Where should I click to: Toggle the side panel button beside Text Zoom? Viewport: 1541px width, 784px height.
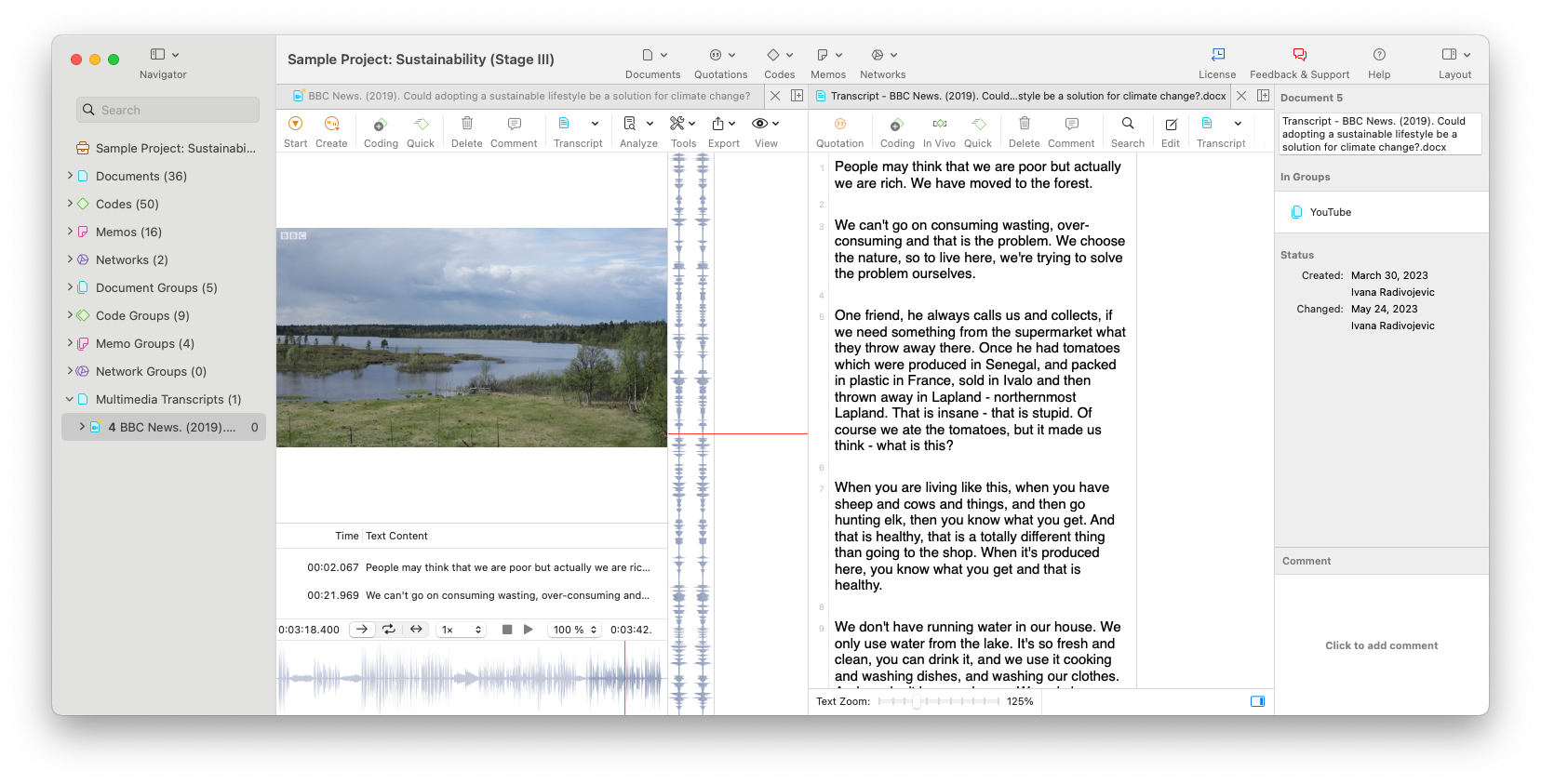pyautogui.click(x=1257, y=701)
